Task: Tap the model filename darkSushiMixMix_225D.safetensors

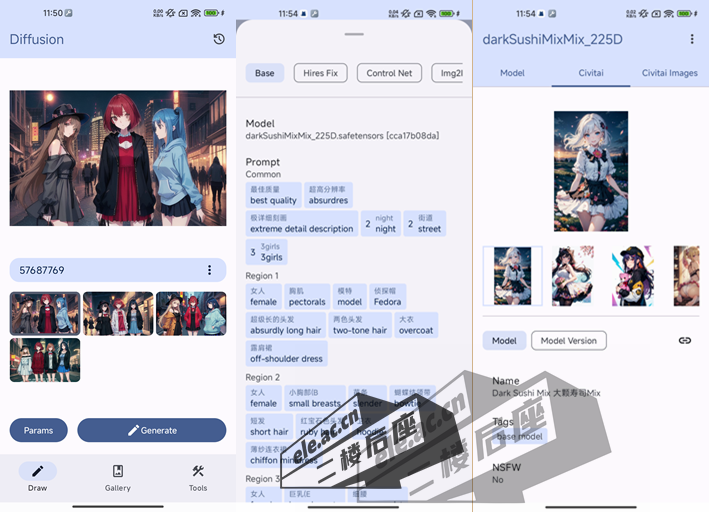Action: 342,136
